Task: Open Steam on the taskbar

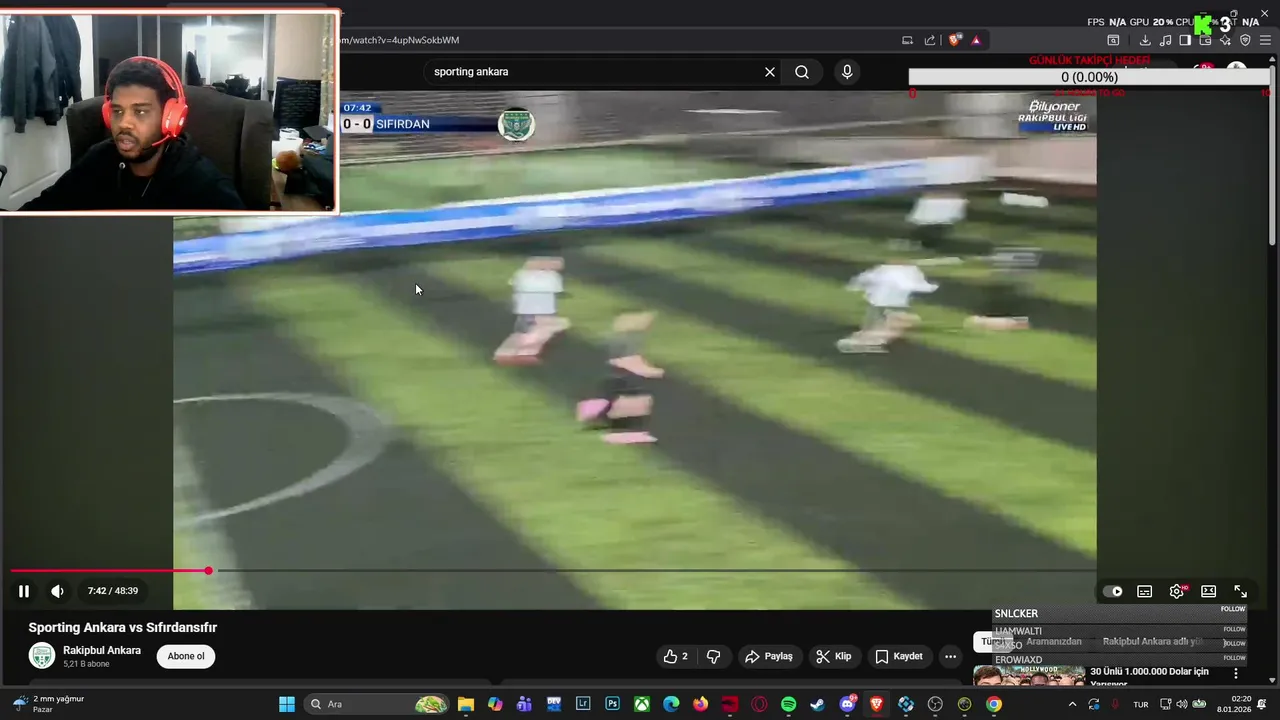Action: [817, 704]
